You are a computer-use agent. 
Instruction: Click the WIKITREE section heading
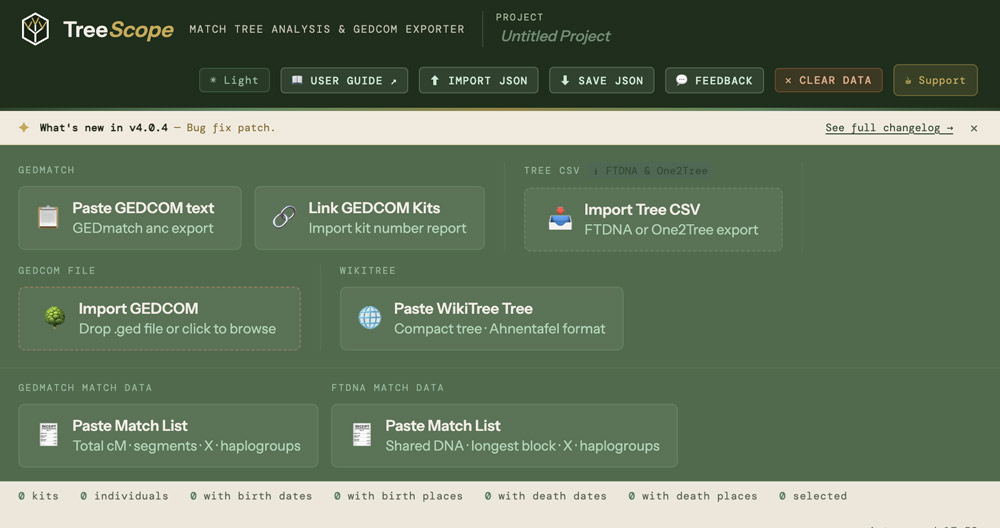(x=367, y=271)
